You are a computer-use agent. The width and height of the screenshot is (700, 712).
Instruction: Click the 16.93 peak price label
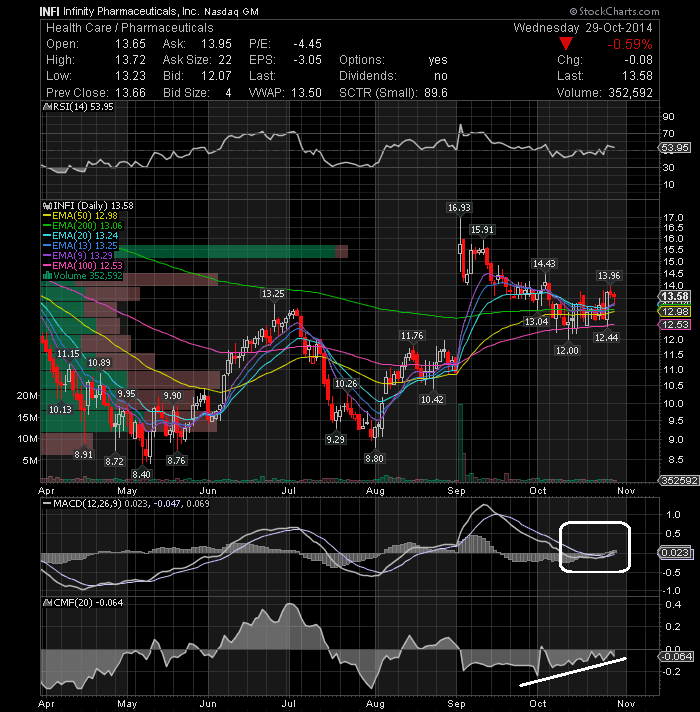point(459,208)
